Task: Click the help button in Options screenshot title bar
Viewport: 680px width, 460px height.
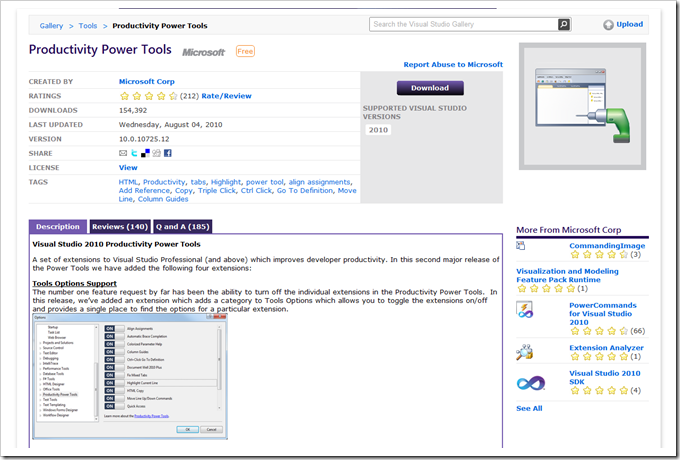Action: point(210,316)
